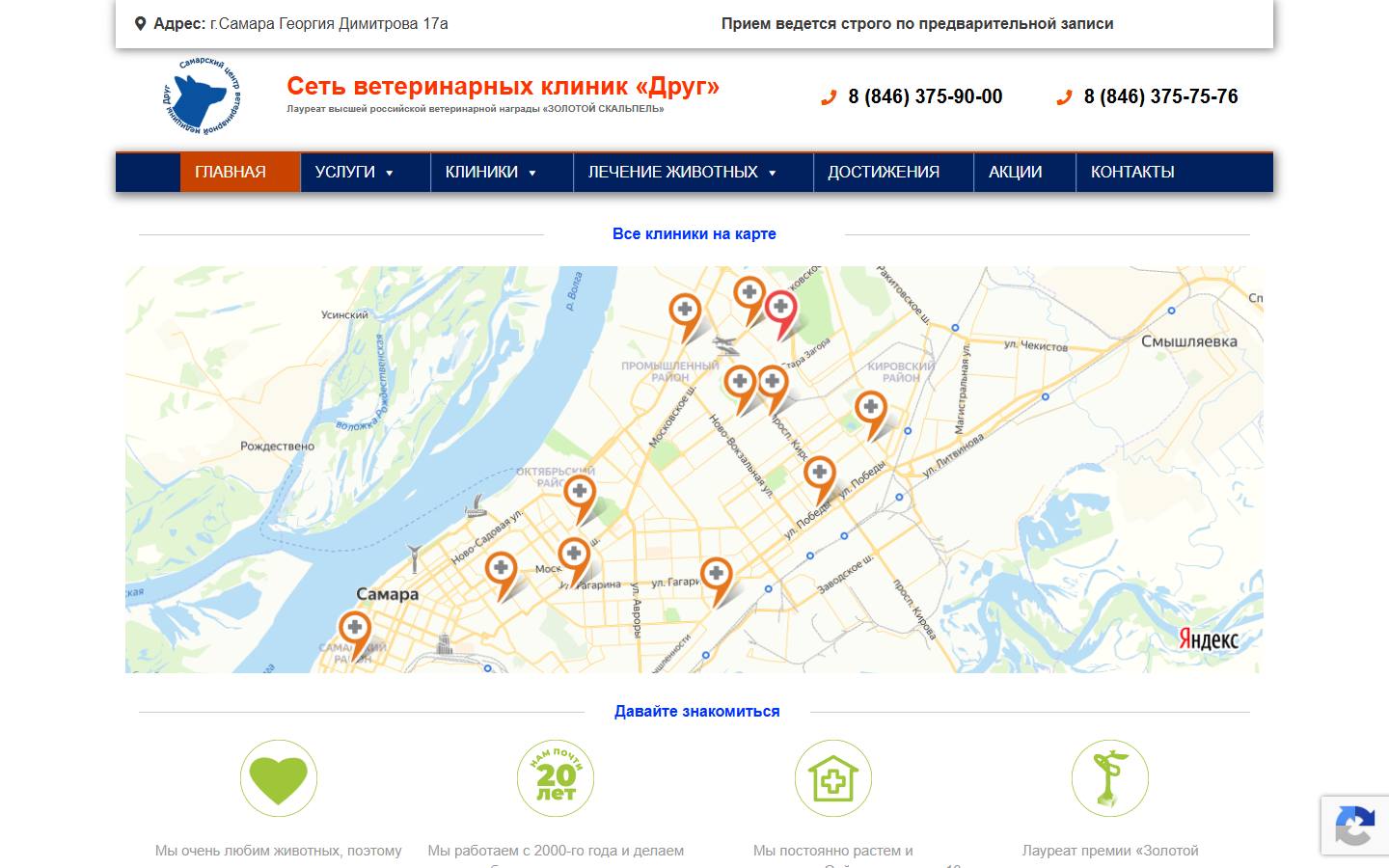Click the heading Давайте знакомиться
1389x868 pixels.
coord(696,712)
